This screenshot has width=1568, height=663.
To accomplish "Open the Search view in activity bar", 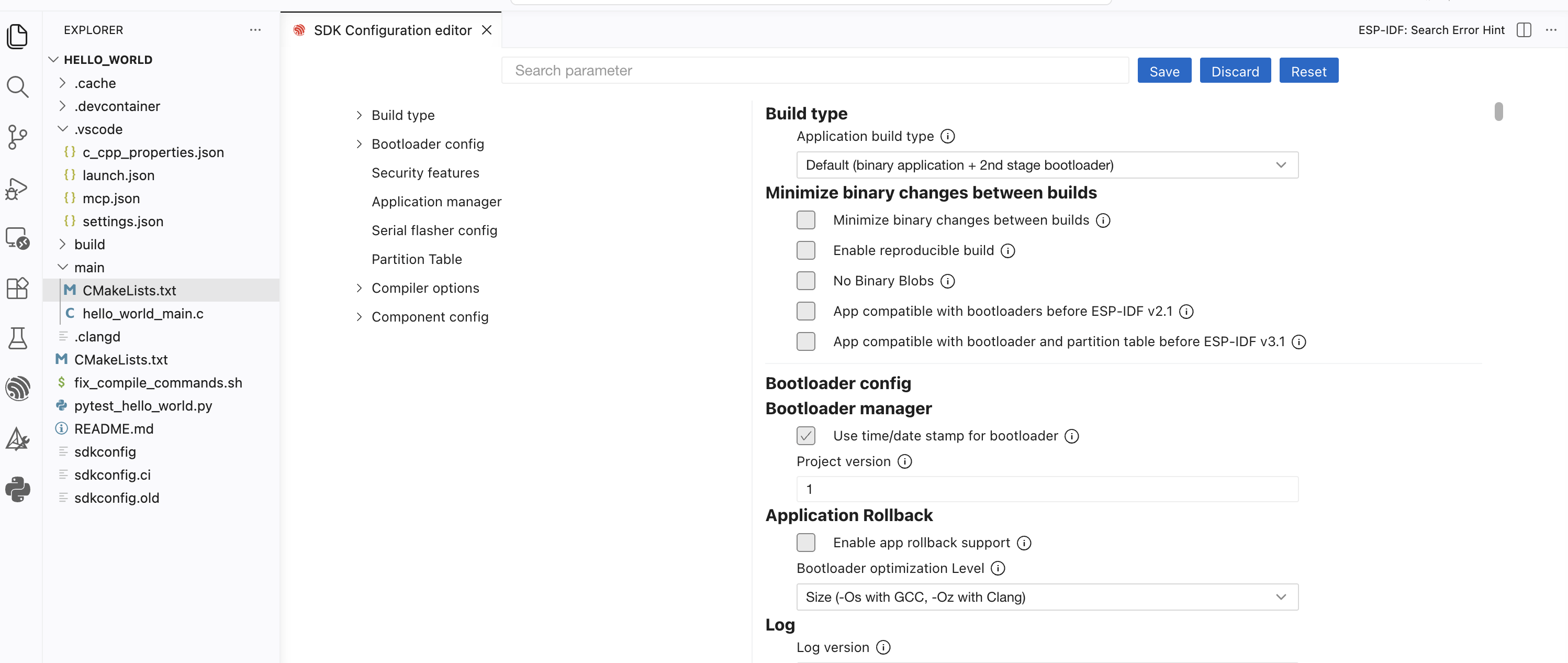I will (17, 87).
